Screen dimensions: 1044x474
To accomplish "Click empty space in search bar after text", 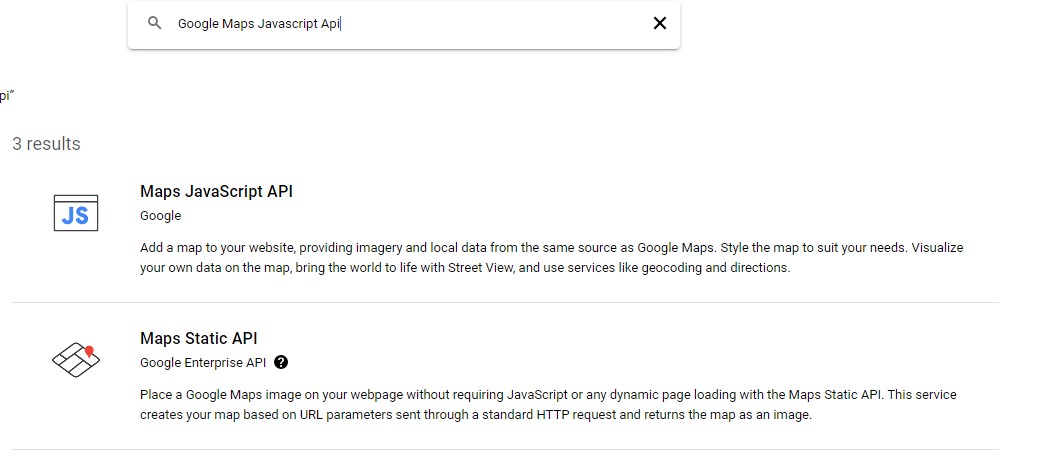I will (x=500, y=24).
